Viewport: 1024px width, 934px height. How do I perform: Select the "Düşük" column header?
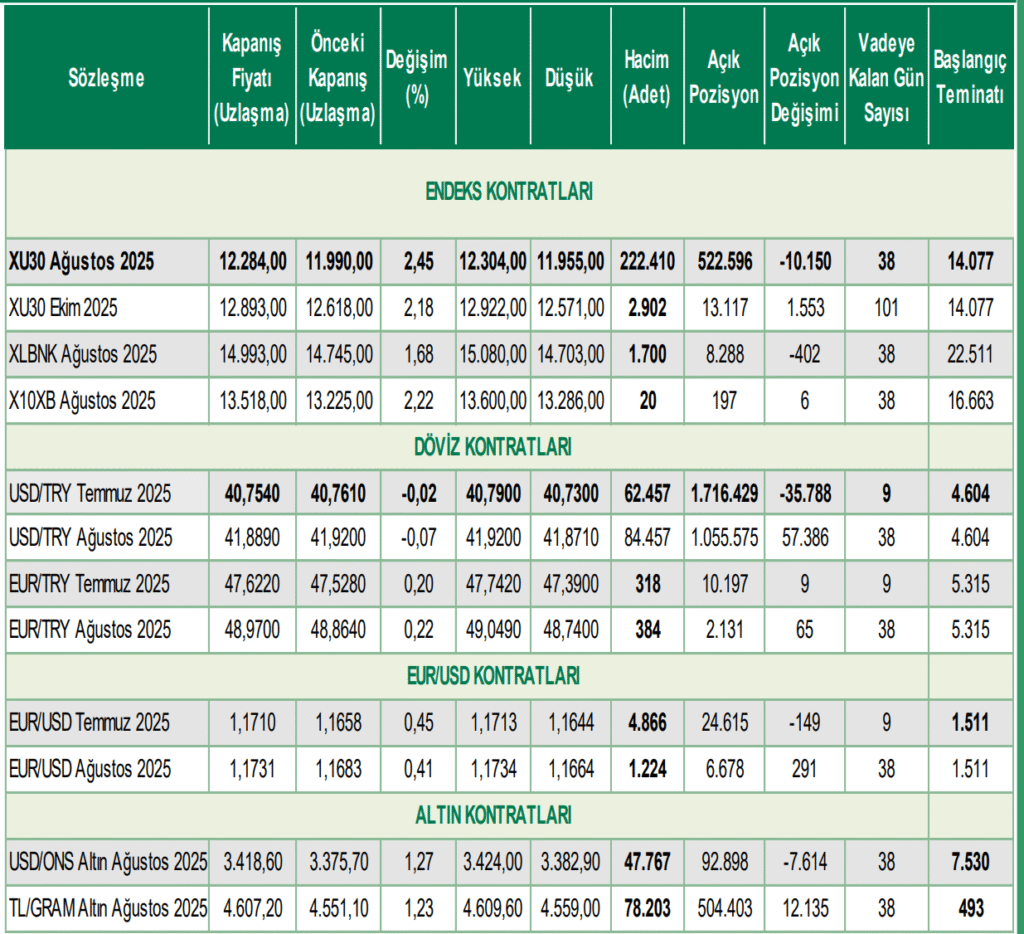(x=569, y=78)
